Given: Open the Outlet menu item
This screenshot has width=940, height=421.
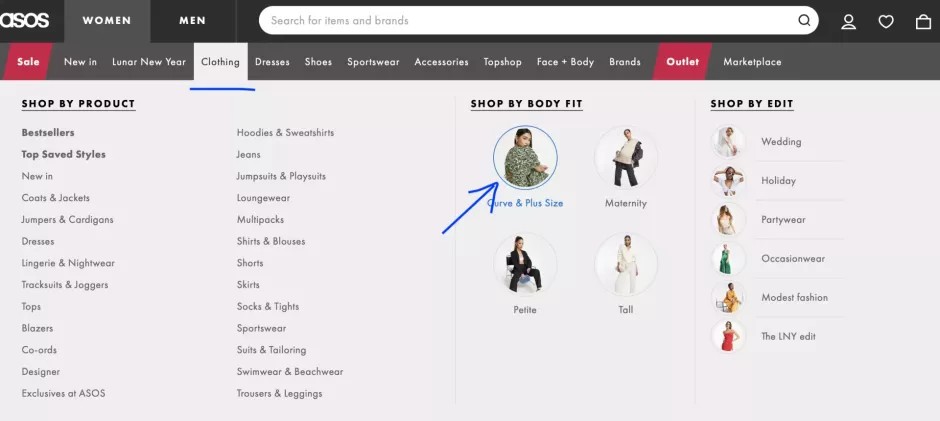Looking at the screenshot, I should 682,61.
